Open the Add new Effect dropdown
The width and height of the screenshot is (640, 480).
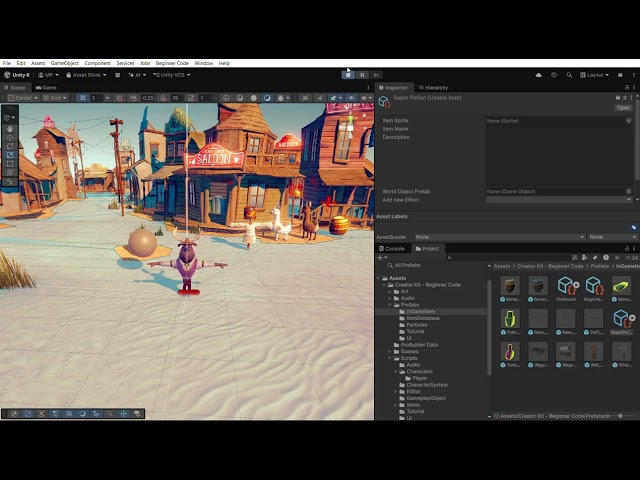point(559,200)
